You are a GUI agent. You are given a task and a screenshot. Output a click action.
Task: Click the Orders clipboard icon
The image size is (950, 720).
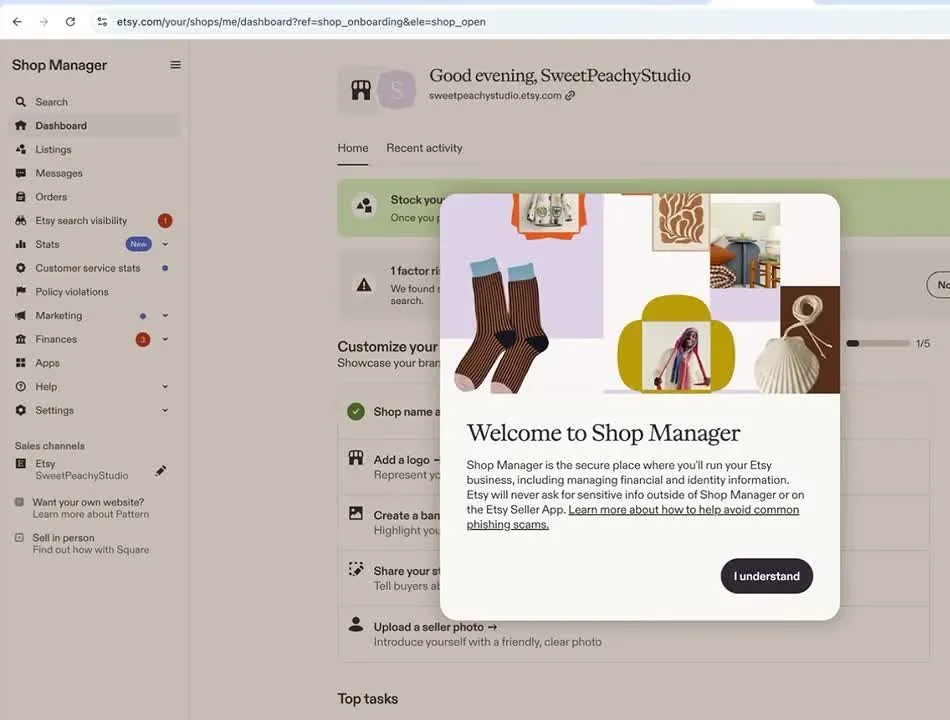point(21,197)
